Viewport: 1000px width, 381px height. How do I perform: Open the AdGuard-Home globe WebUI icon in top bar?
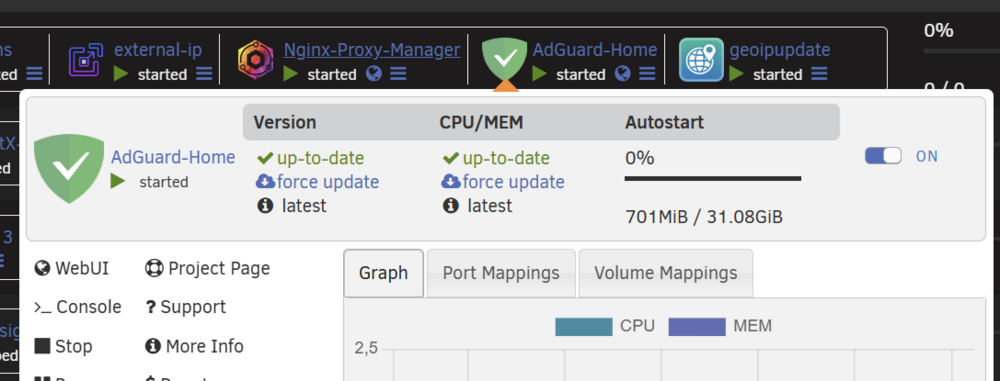[622, 74]
